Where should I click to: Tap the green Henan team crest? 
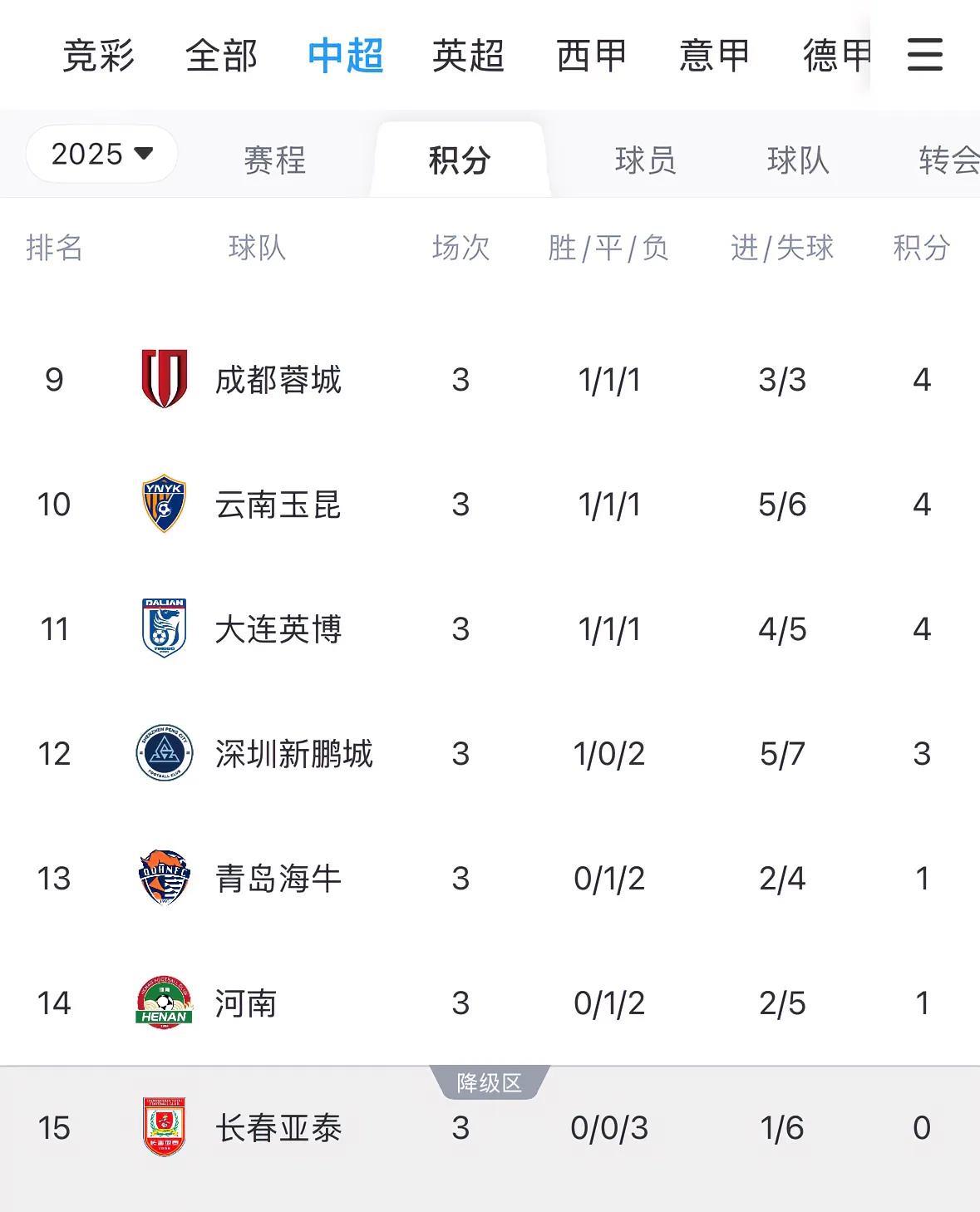pos(164,1003)
